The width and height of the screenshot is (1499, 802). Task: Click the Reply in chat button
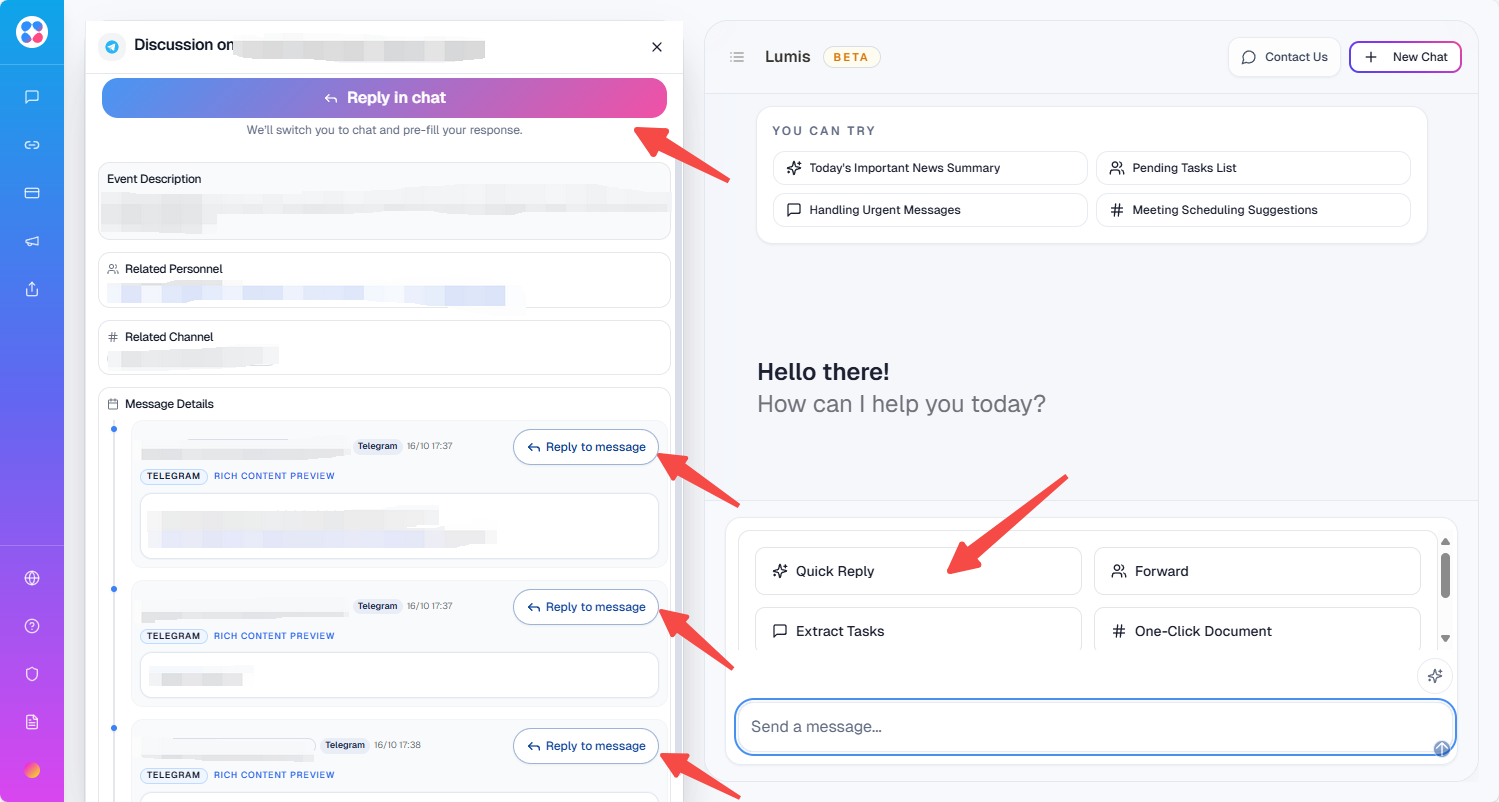click(x=384, y=98)
